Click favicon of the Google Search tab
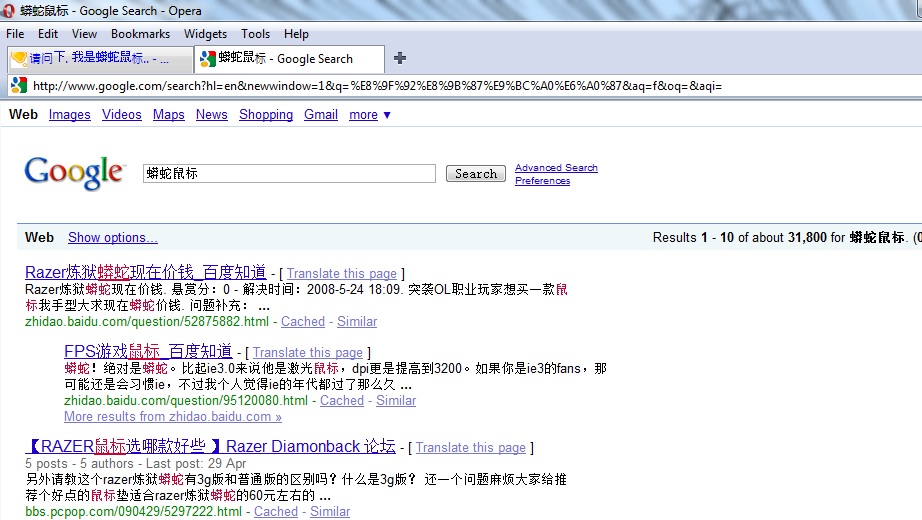The width and height of the screenshot is (922, 520). [208, 58]
